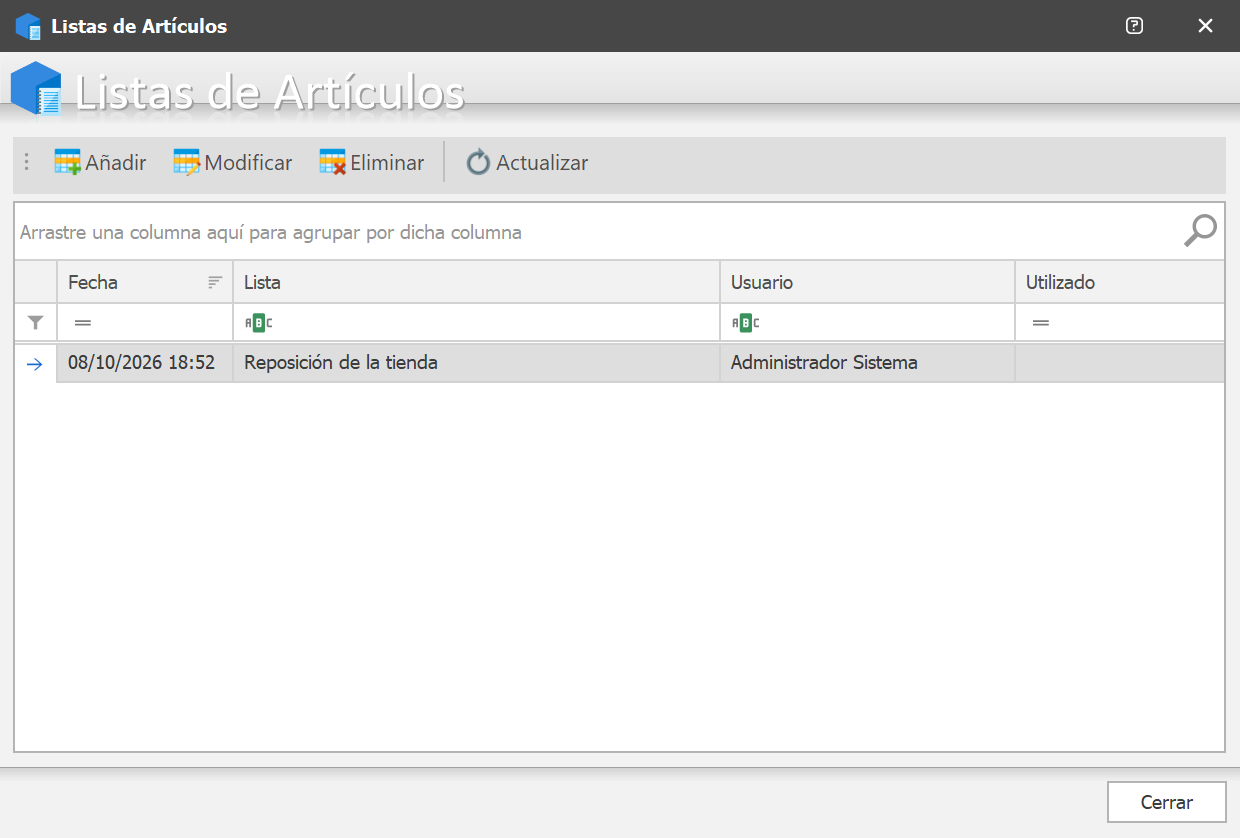Sort by the Usuario column header

click(x=868, y=282)
